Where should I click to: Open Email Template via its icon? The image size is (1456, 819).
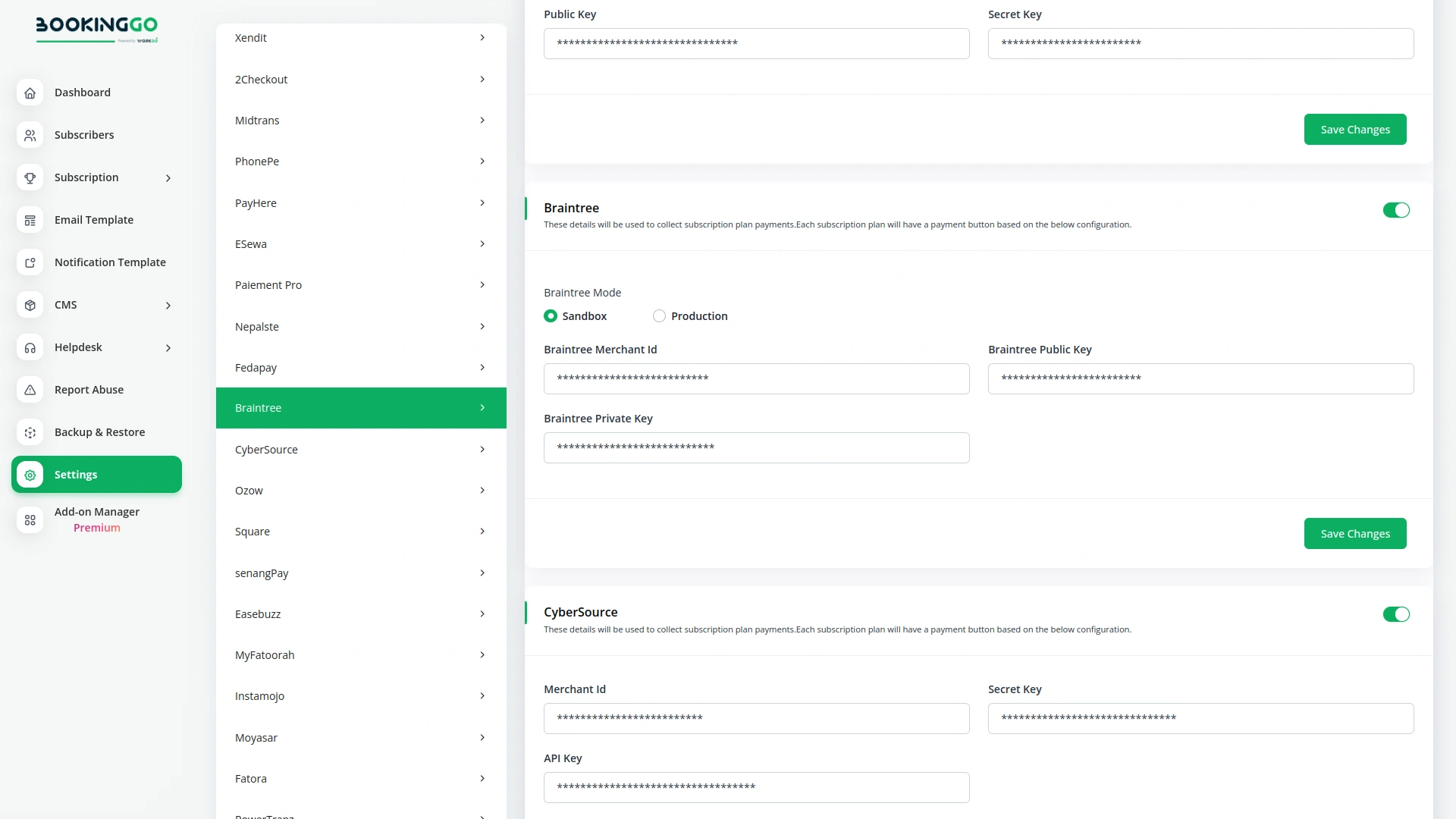pos(30,220)
